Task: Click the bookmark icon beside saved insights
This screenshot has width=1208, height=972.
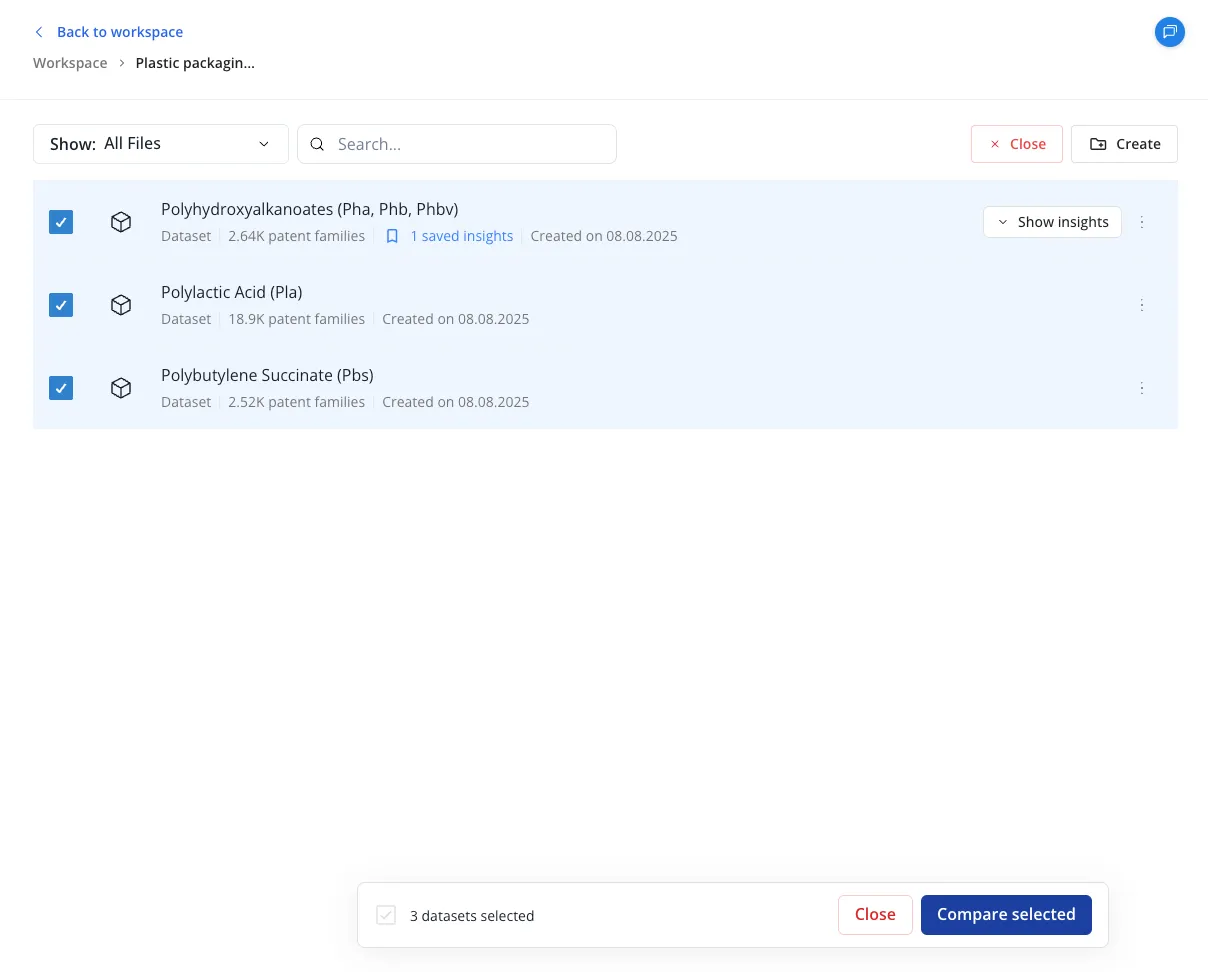Action: 392,236
